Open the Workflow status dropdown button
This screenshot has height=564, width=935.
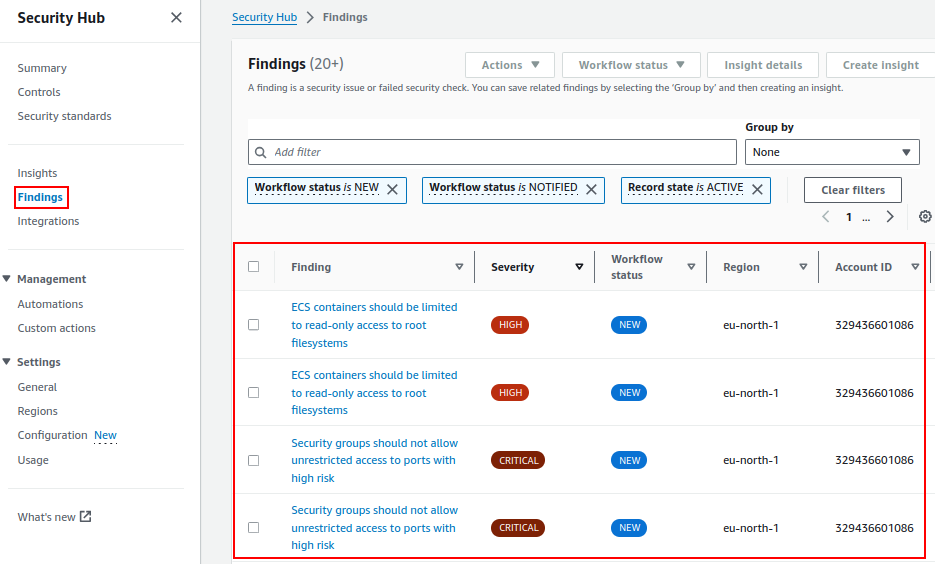[x=631, y=65]
